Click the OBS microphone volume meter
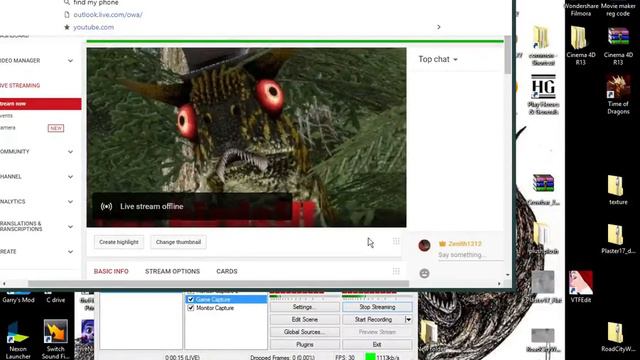The height and width of the screenshot is (360, 640). tap(304, 295)
